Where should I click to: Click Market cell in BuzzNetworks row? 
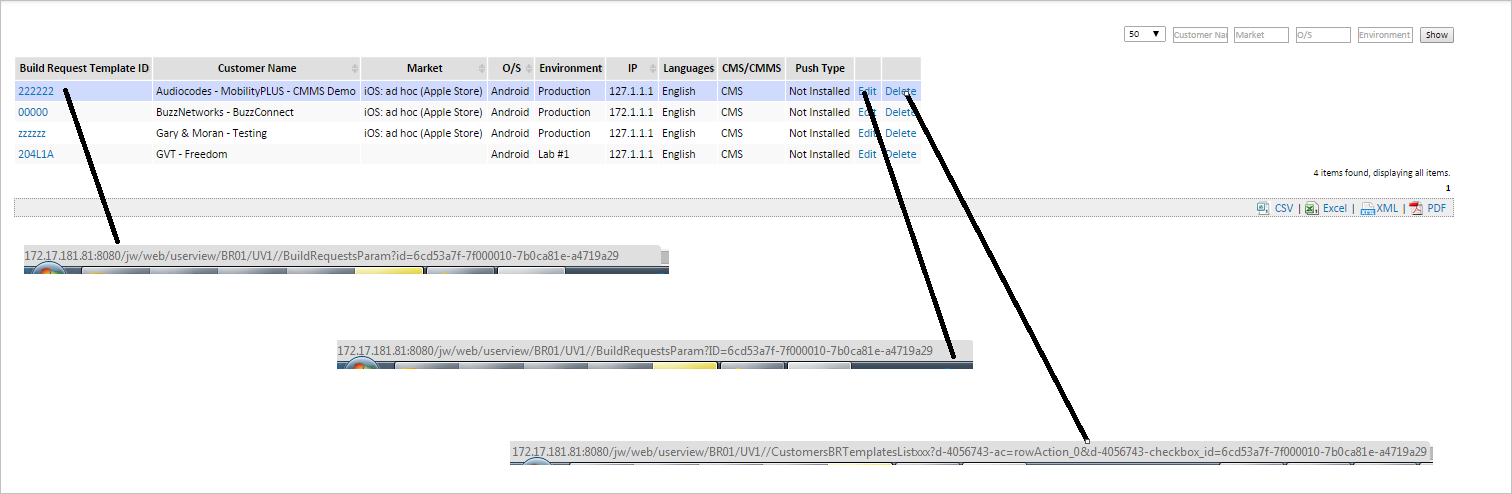click(x=424, y=112)
